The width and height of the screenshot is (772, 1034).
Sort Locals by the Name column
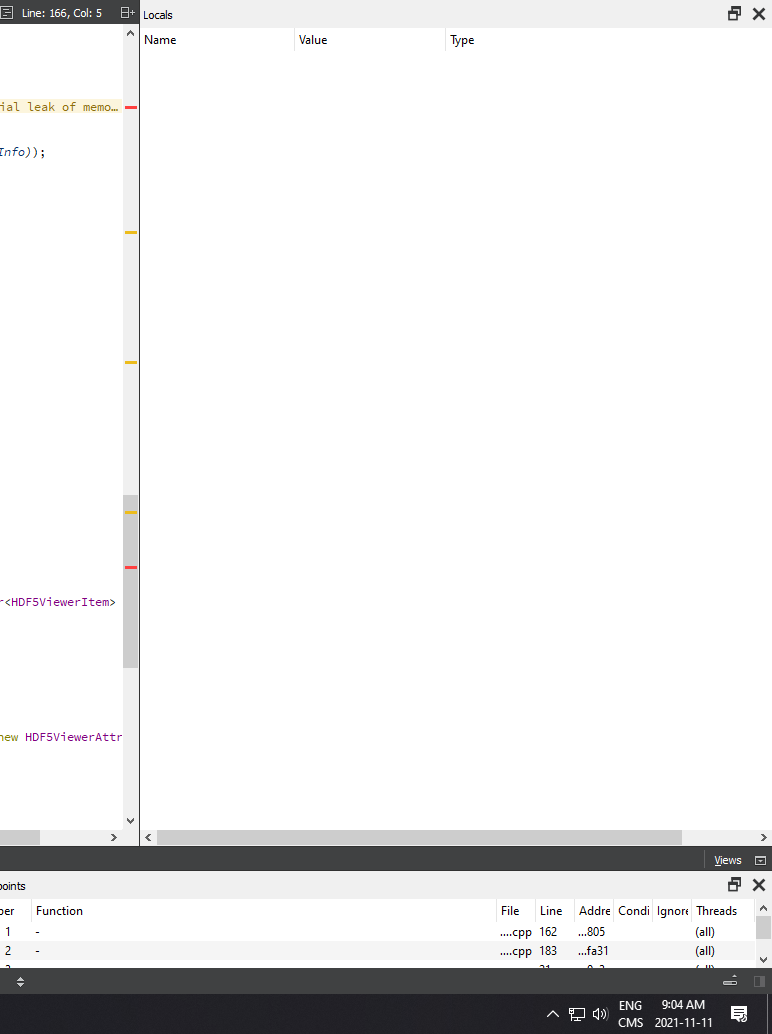[217, 40]
